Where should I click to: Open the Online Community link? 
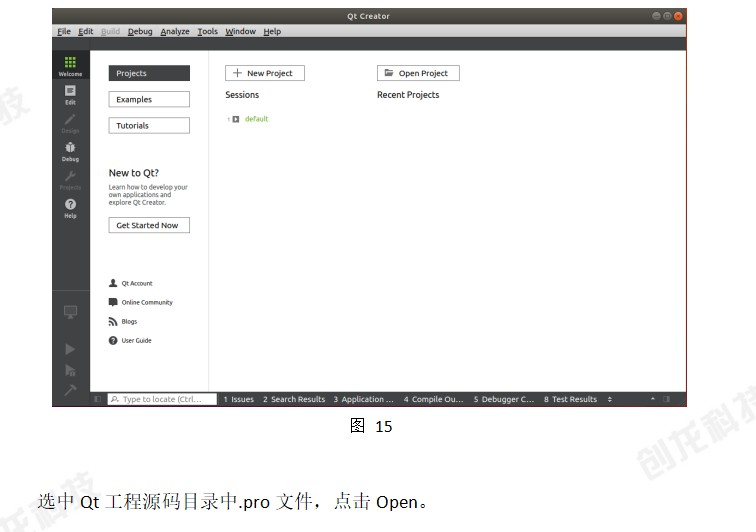coord(147,302)
